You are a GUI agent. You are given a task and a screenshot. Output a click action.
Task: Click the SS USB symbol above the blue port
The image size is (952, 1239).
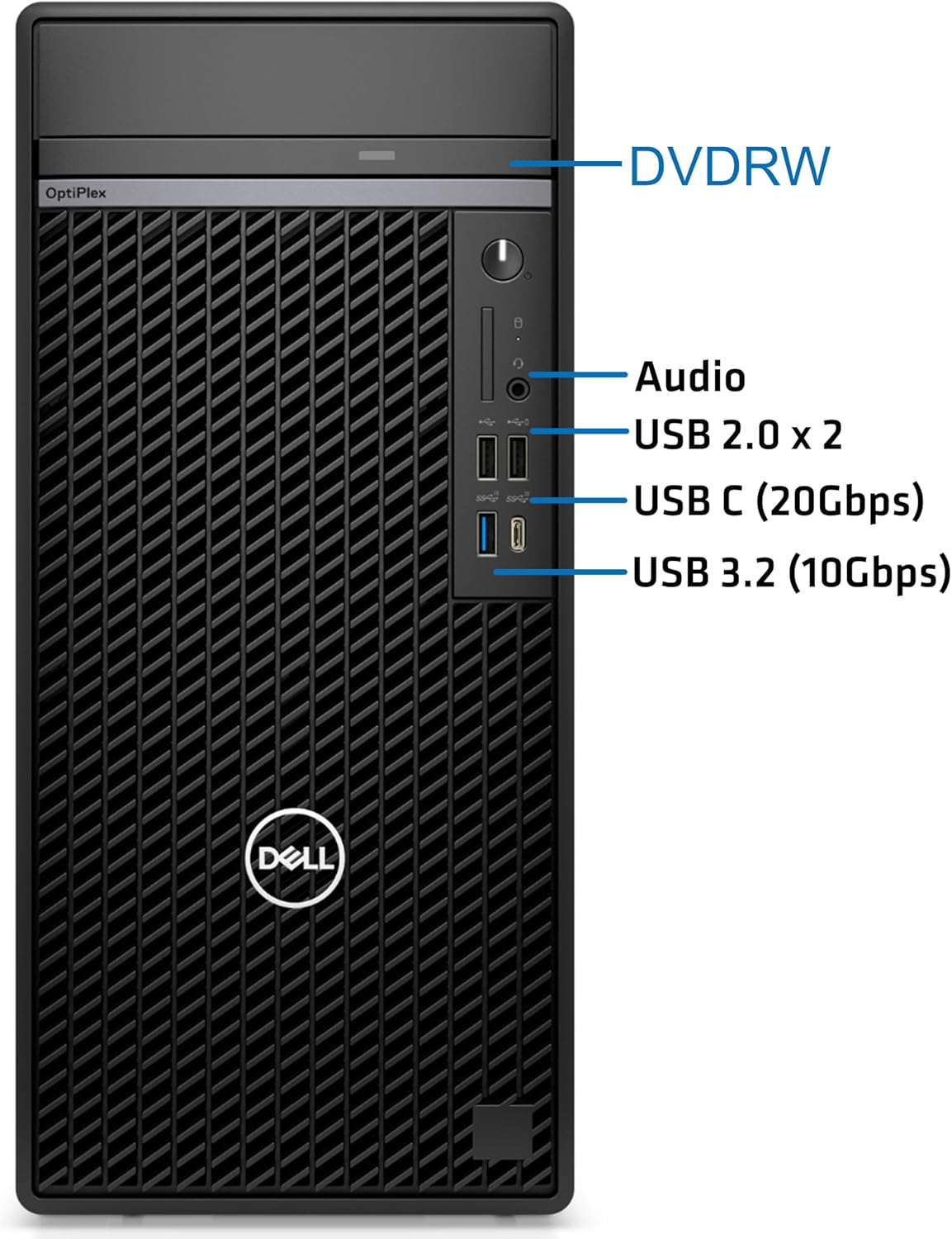pos(488,497)
